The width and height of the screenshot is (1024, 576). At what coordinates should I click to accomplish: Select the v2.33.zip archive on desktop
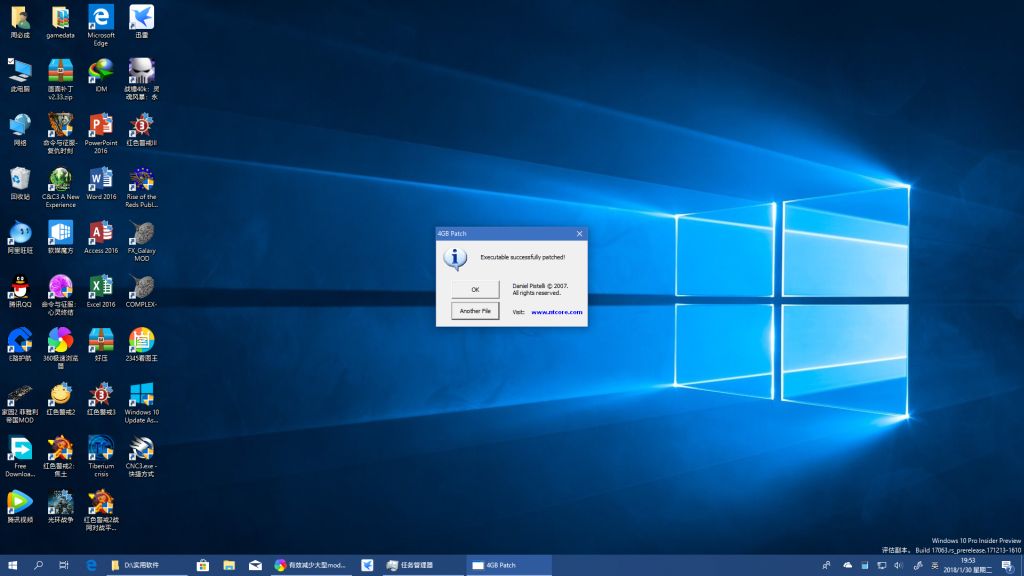coord(60,79)
